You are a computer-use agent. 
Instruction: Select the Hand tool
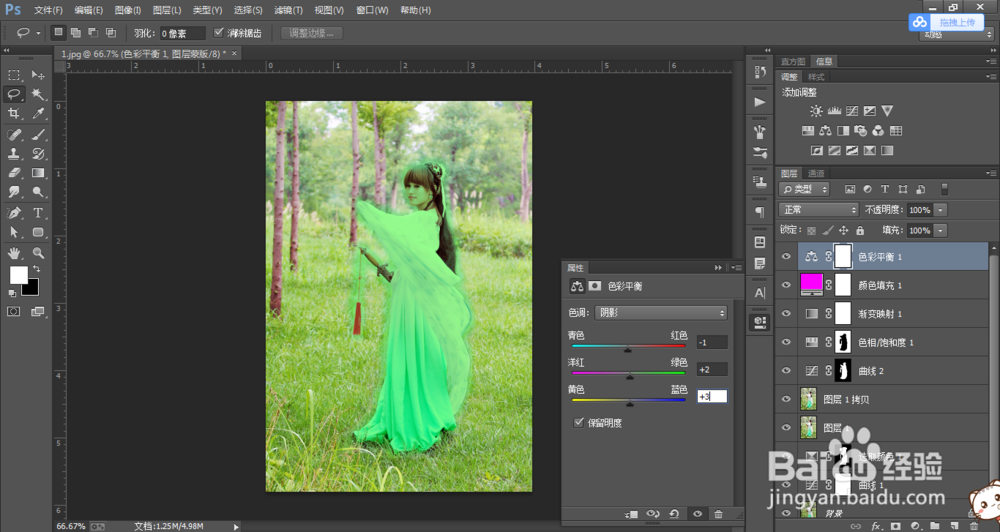tap(14, 253)
